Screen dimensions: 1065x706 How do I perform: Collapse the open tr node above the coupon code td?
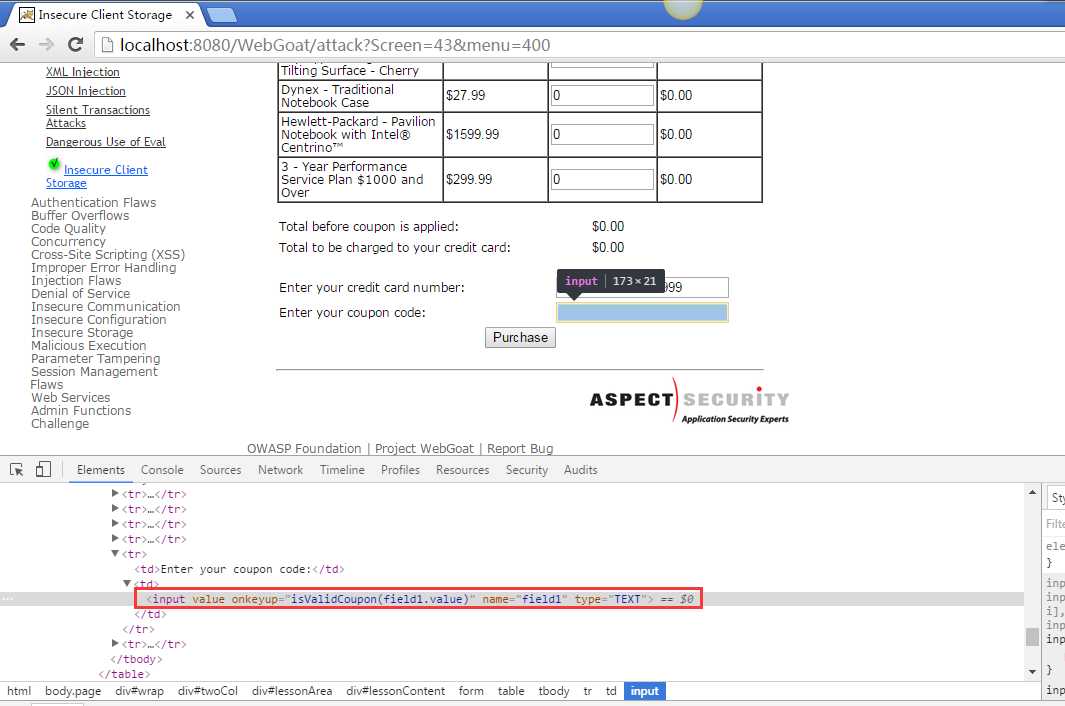pyautogui.click(x=115, y=554)
